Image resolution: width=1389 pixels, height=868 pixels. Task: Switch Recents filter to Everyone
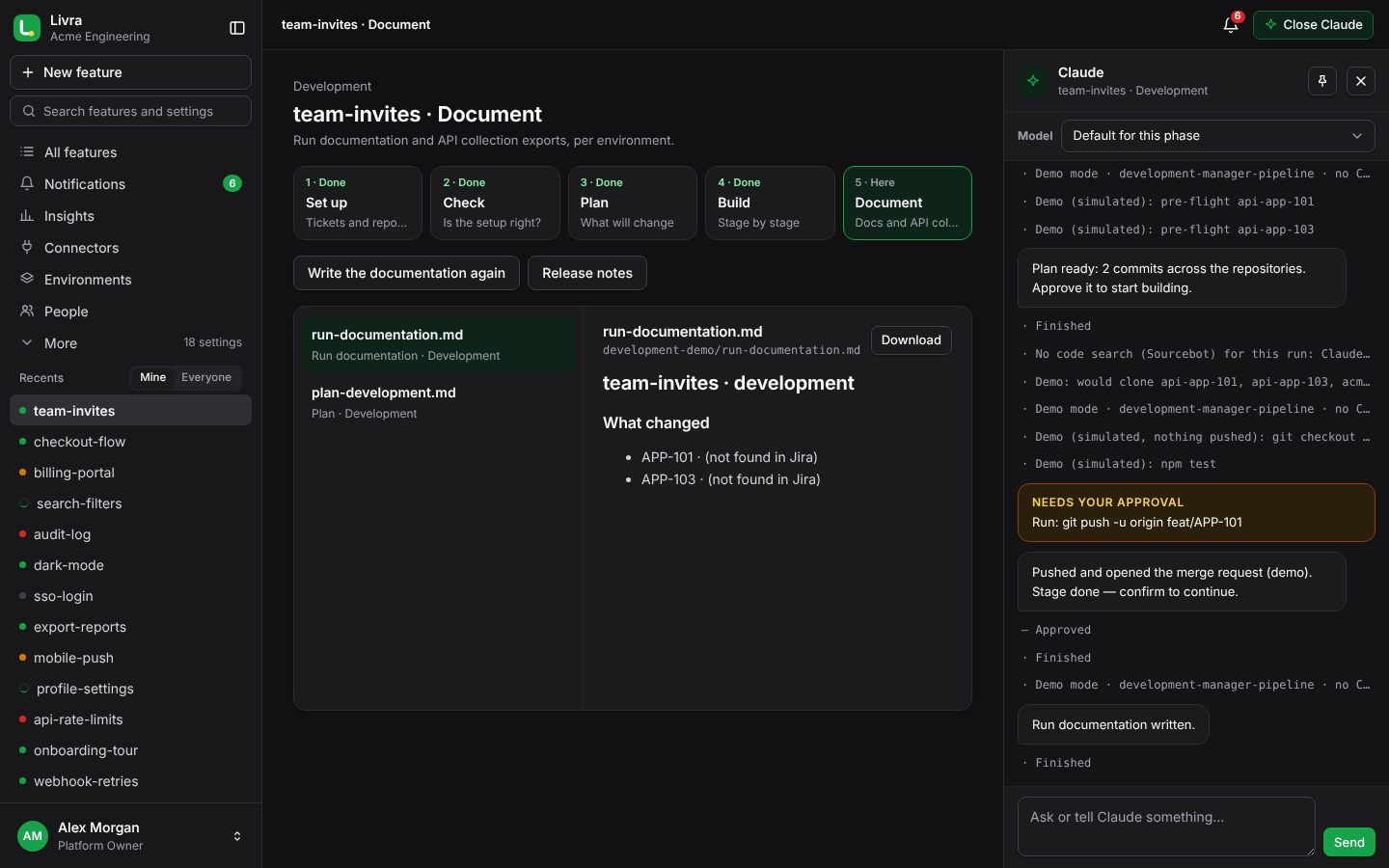[206, 377]
